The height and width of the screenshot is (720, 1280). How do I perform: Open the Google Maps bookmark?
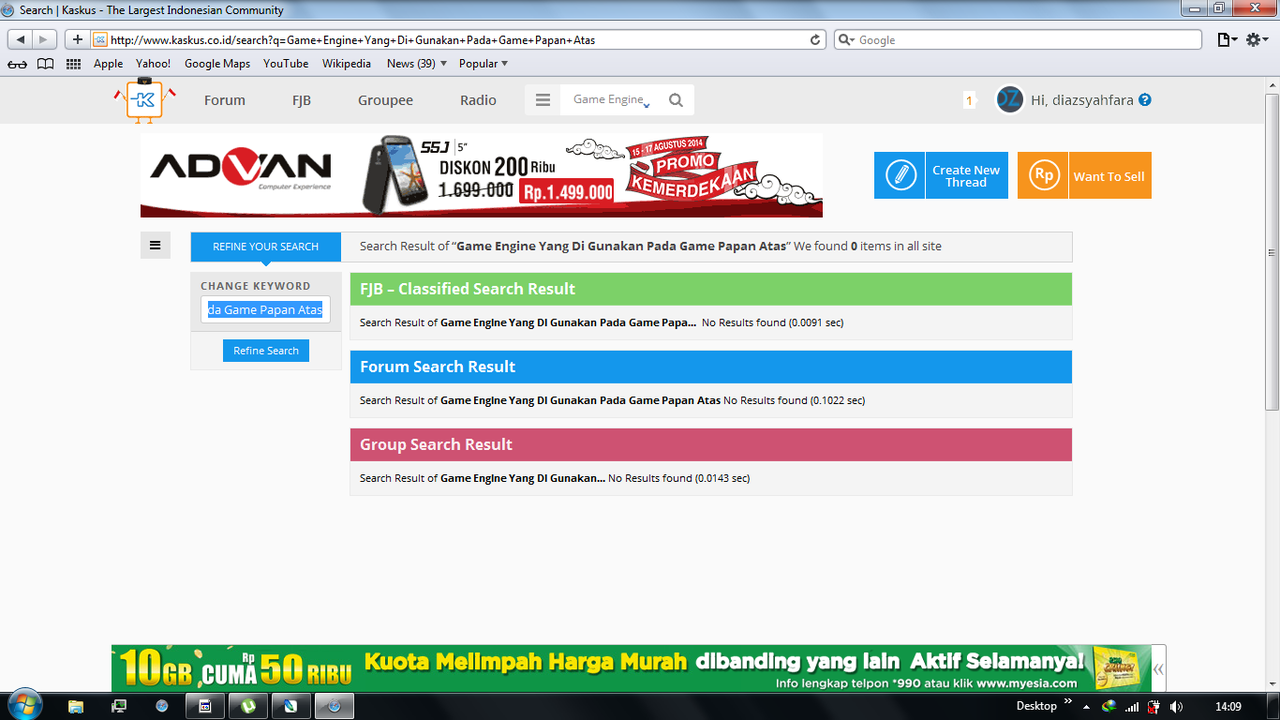[x=217, y=64]
